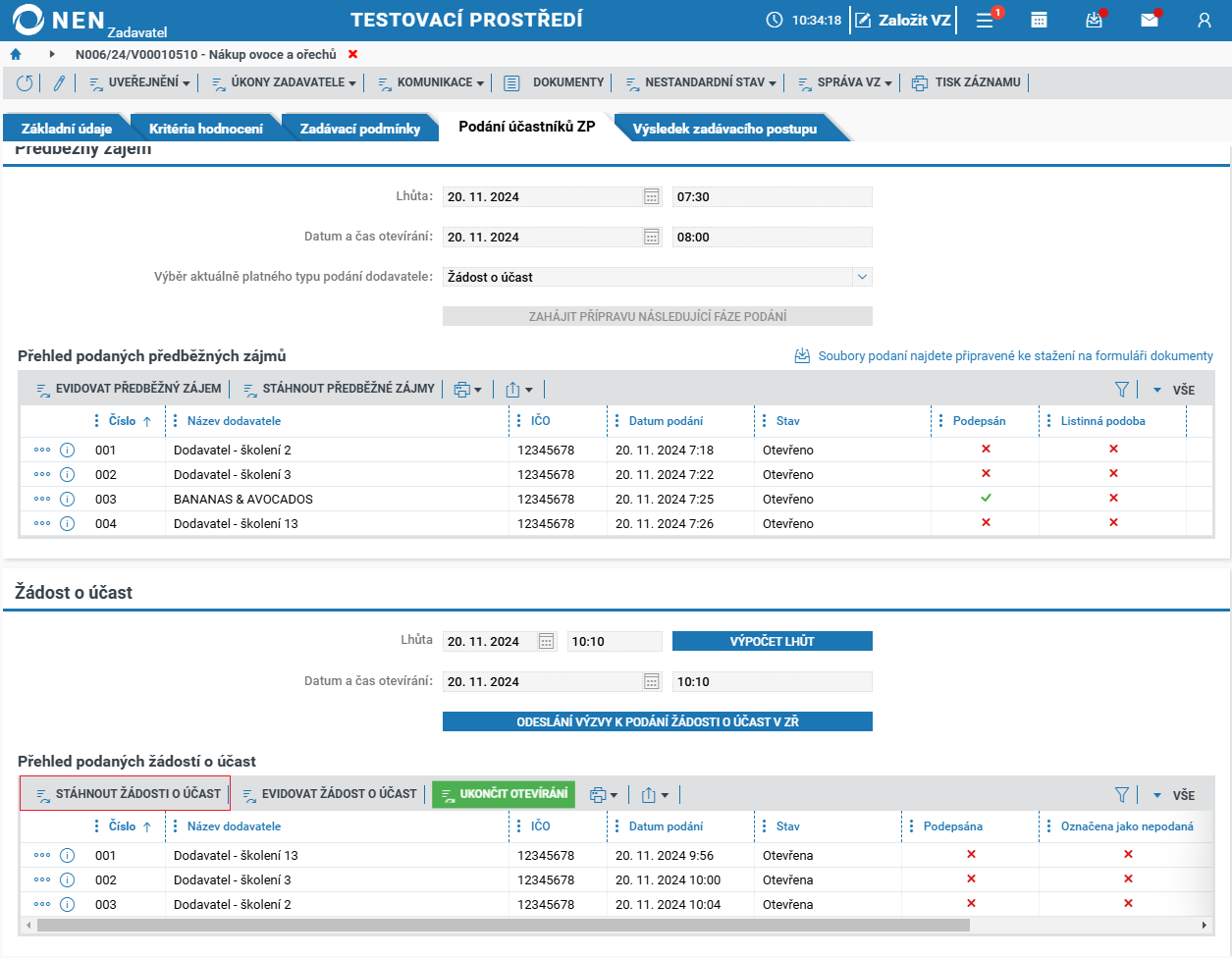Screen dimensions: 1232x958
Task: Open calendar picker for Žádost o účast Lhůta
Action: (547, 642)
